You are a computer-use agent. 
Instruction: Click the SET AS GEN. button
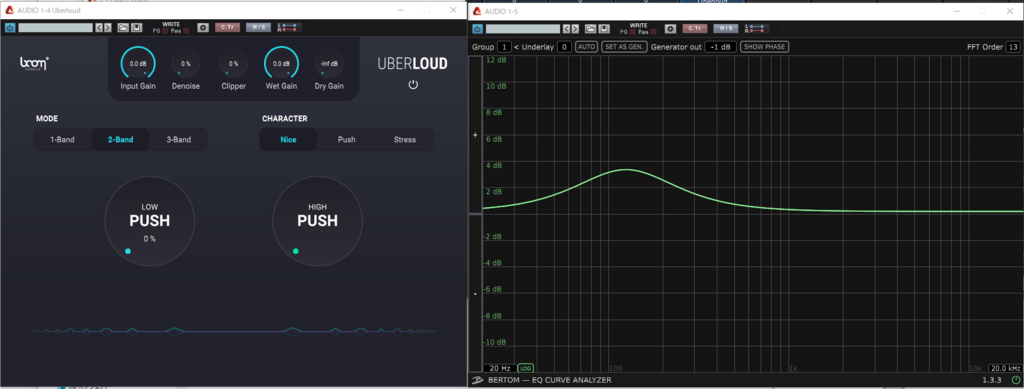[x=623, y=47]
